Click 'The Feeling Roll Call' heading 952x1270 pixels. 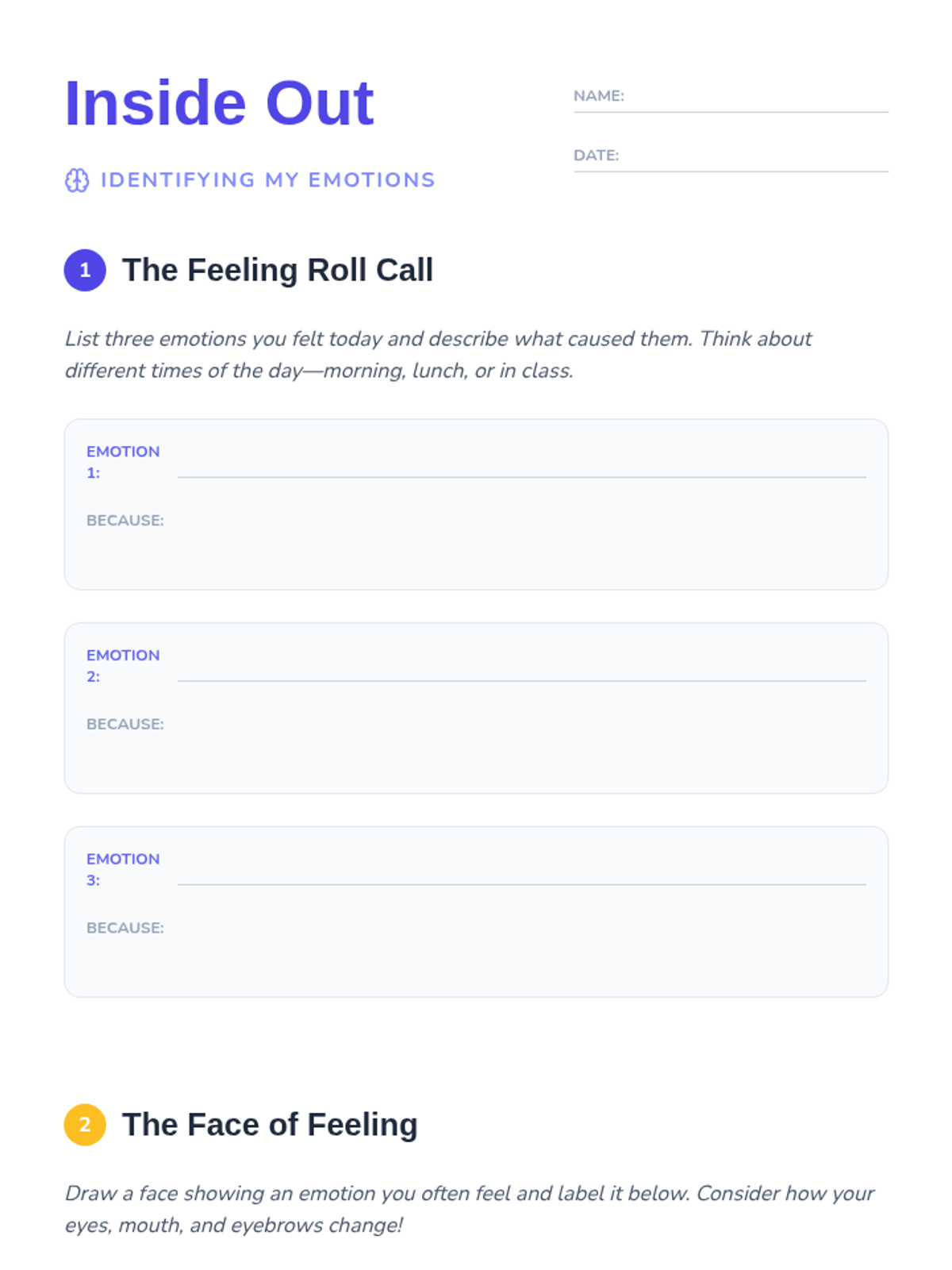(x=278, y=271)
